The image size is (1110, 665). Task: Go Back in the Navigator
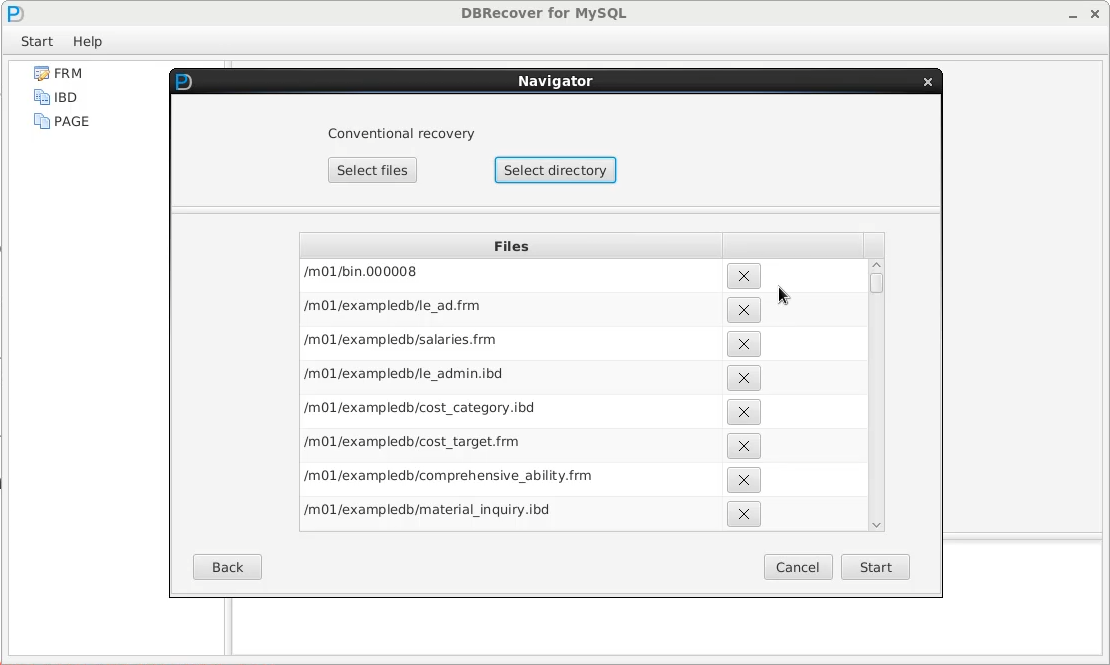coord(227,567)
